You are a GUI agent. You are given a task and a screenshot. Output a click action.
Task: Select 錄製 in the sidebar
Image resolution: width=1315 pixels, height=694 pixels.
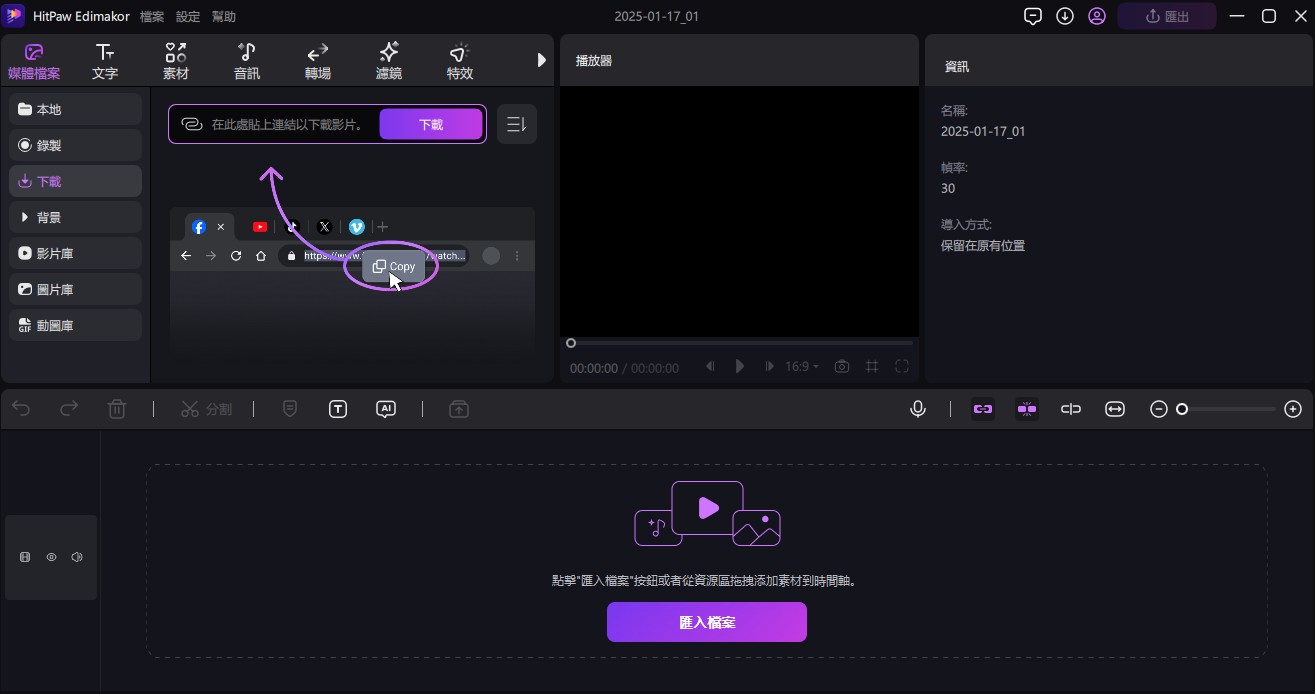[76, 145]
